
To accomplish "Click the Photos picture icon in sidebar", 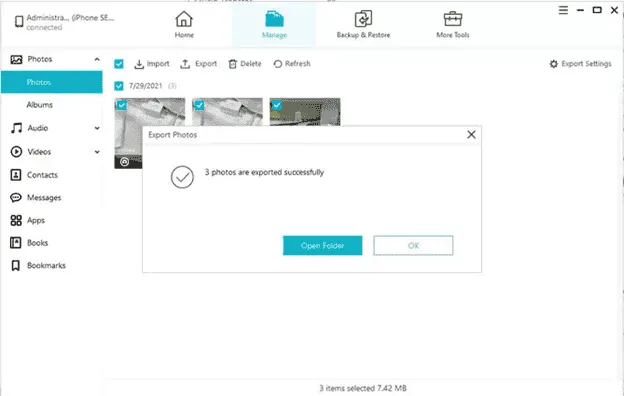I will click(16, 59).
